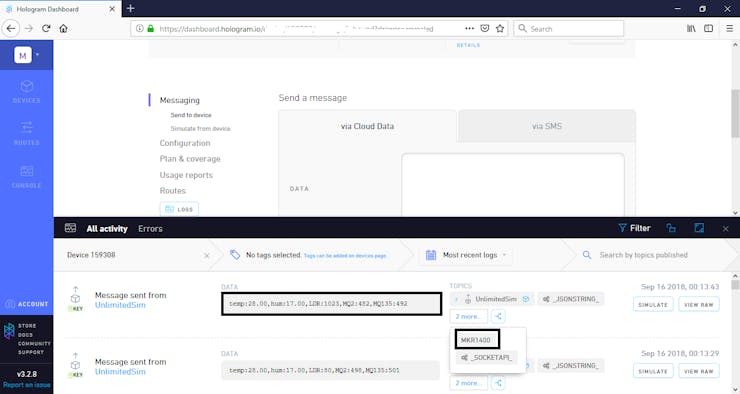740x394 pixels.
Task: Click VIEW RAW for the 00:13:43 message
Action: coord(699,304)
